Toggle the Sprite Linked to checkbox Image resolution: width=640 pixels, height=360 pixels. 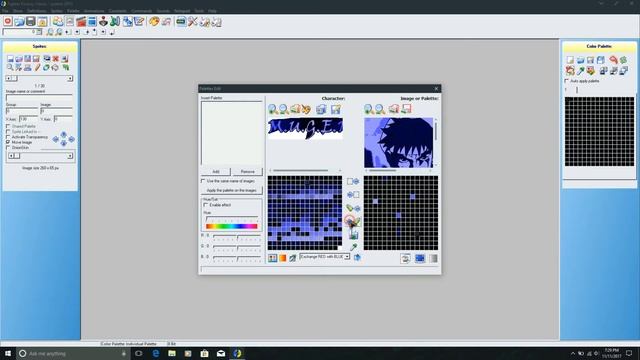click(8, 132)
